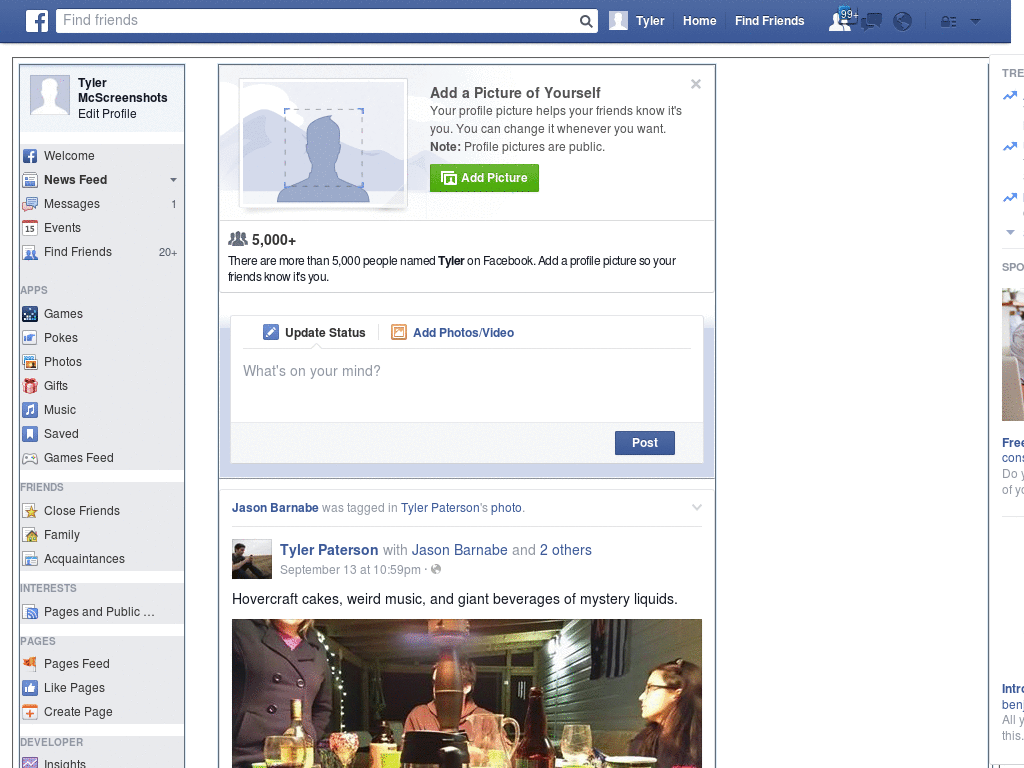Open the account menu down arrow in top bar
The width and height of the screenshot is (1024, 768).
point(975,21)
